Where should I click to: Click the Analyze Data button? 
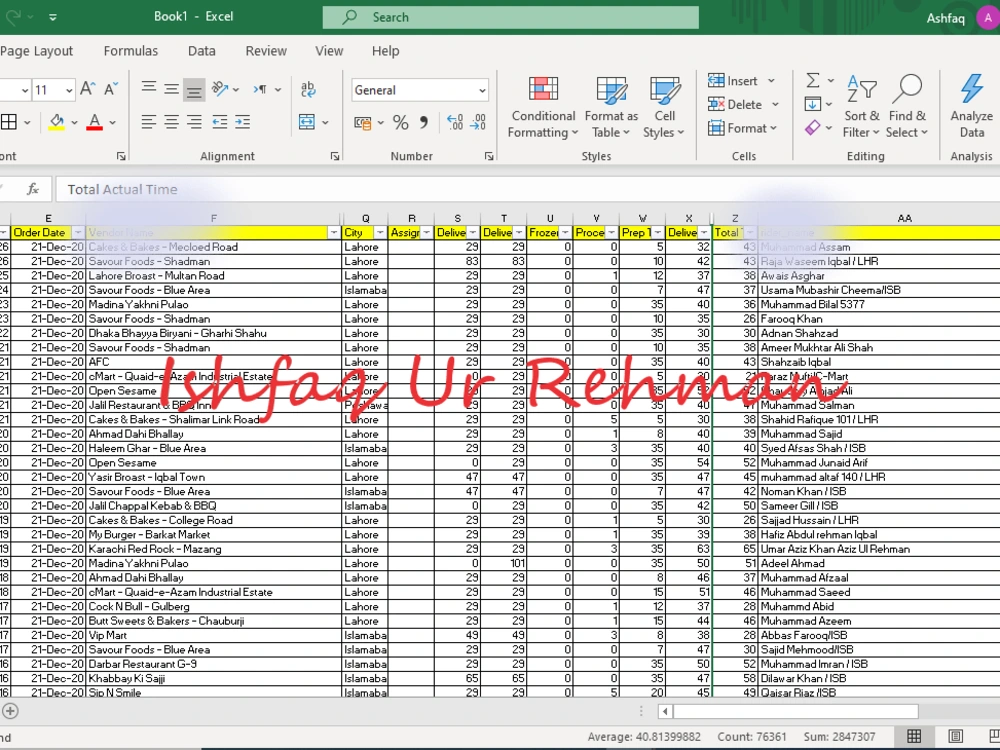971,107
